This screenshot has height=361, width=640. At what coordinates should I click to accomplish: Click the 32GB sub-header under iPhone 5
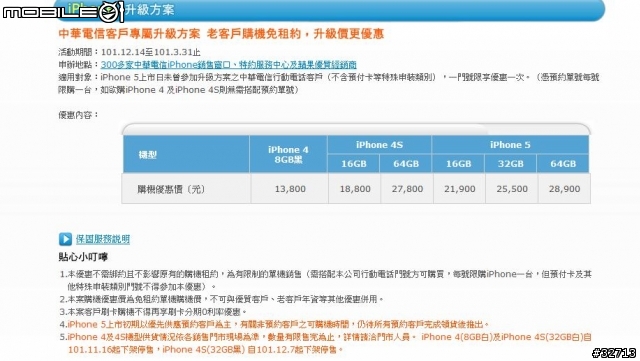click(511, 164)
